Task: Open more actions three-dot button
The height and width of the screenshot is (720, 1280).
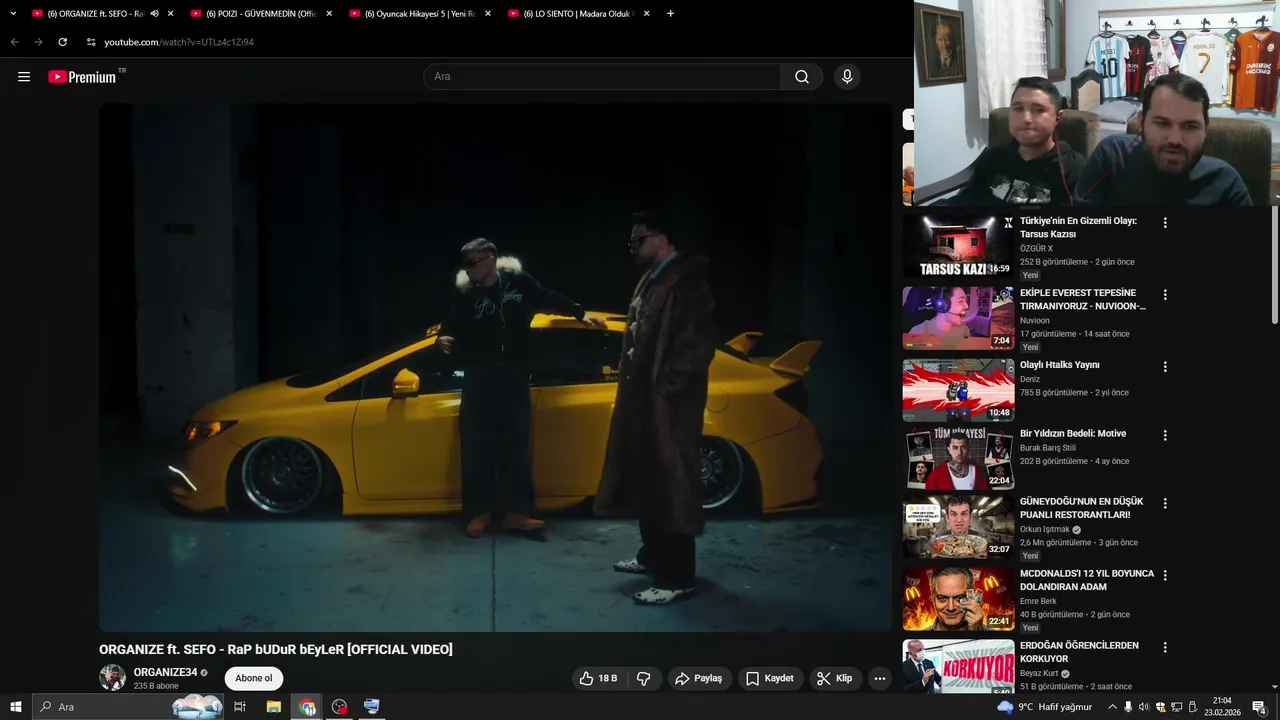Action: click(x=880, y=678)
